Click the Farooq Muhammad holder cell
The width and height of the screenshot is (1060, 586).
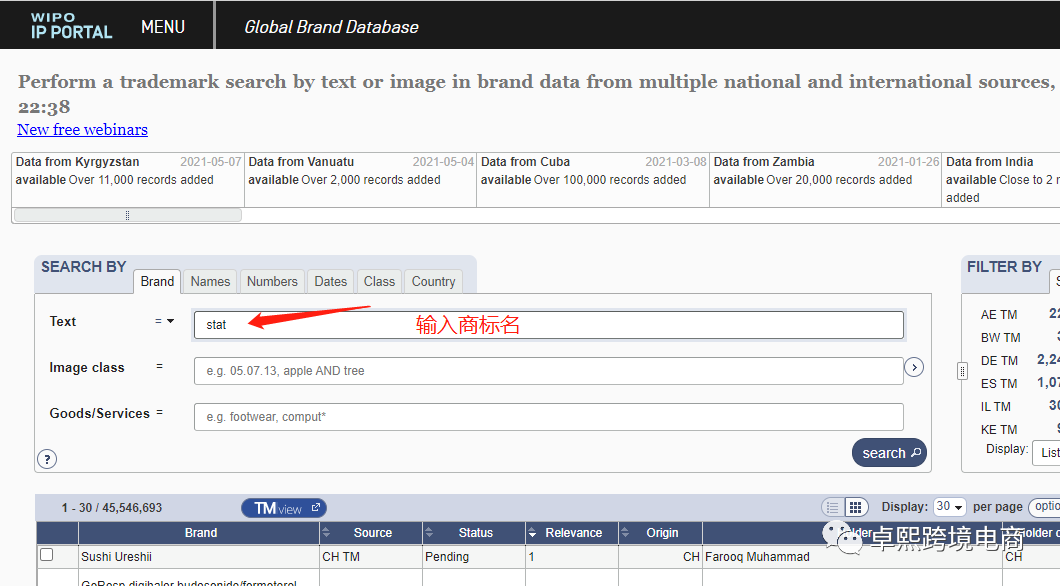[x=852, y=557]
